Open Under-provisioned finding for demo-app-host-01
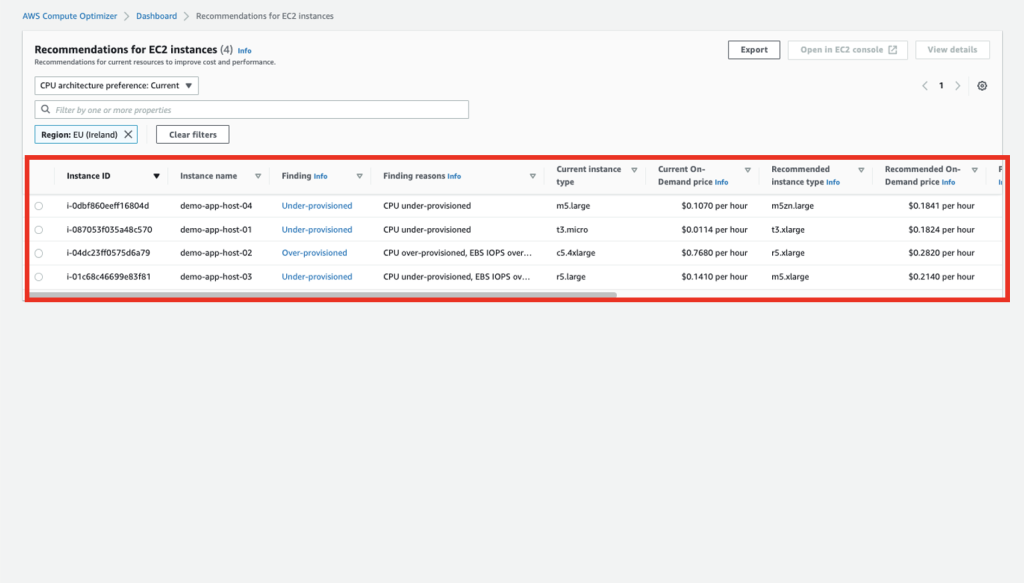 (317, 230)
